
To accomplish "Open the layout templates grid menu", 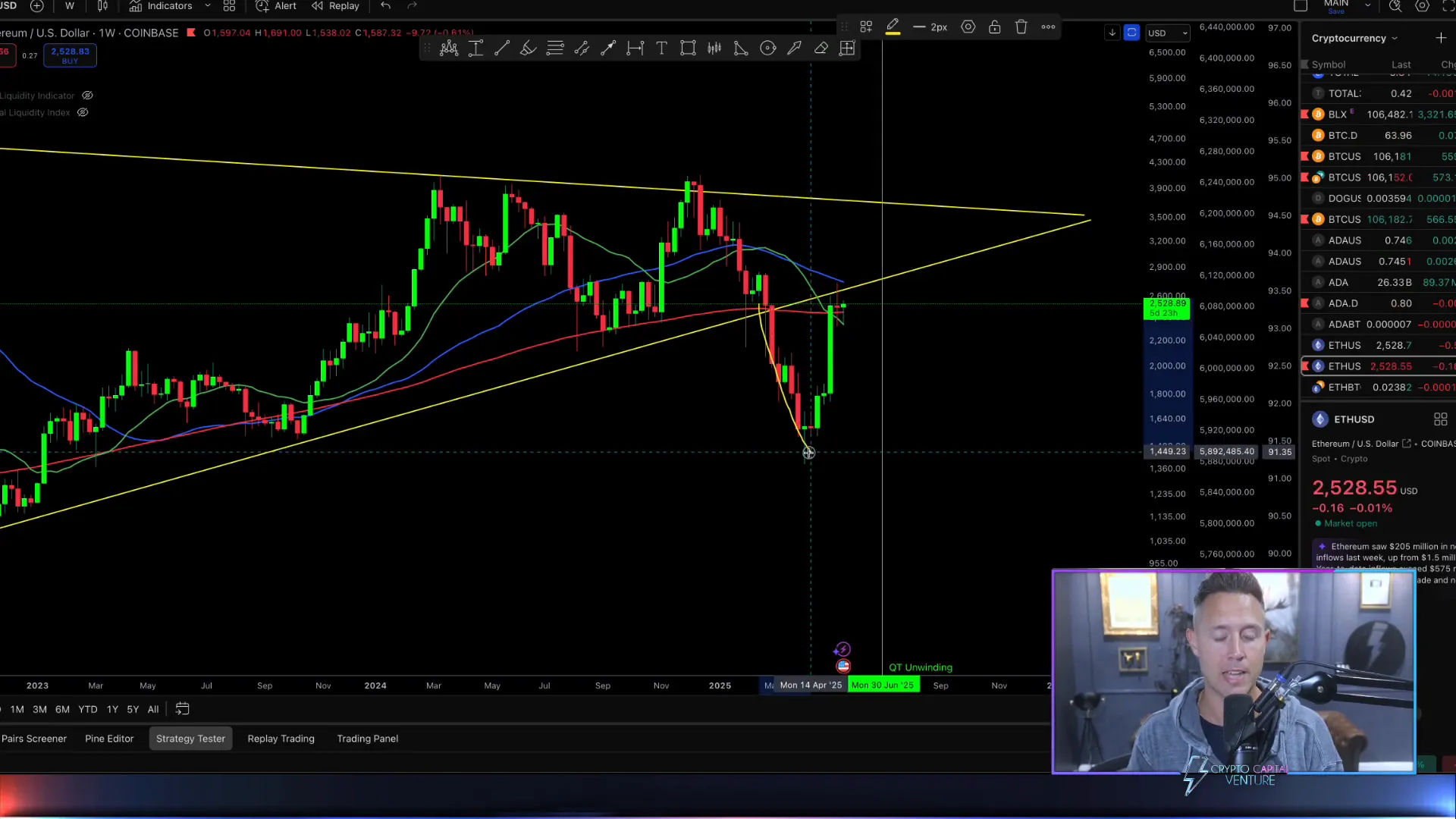I will [x=229, y=6].
